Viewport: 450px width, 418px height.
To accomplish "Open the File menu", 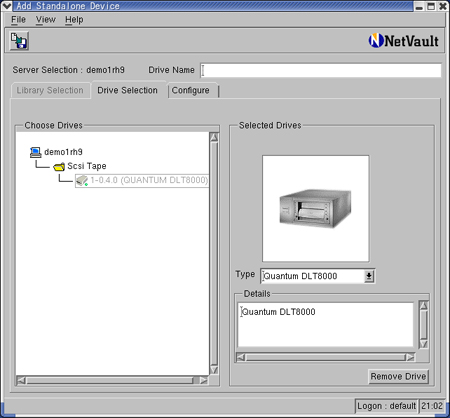I will click(18, 20).
